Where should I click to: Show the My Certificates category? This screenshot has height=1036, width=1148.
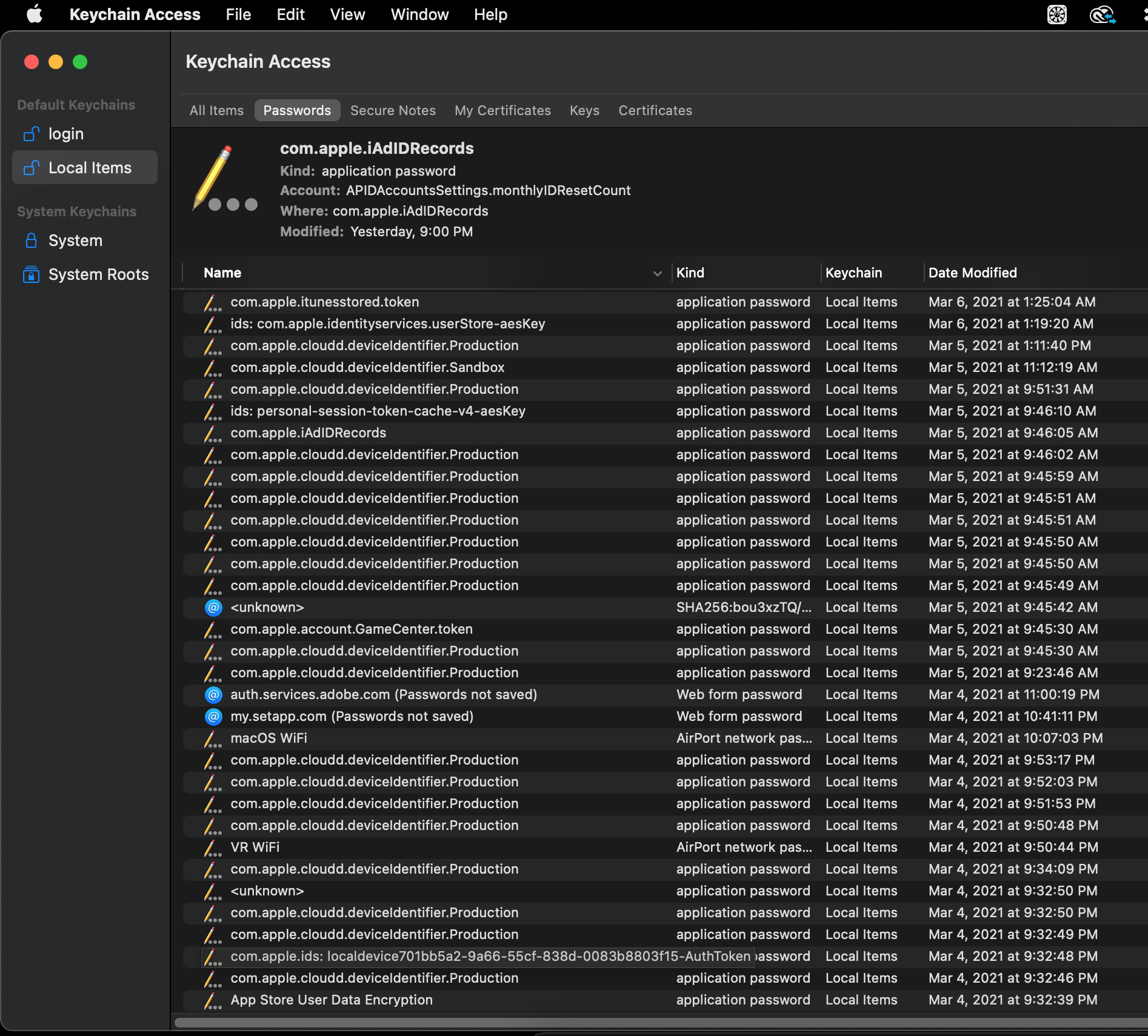[x=502, y=110]
